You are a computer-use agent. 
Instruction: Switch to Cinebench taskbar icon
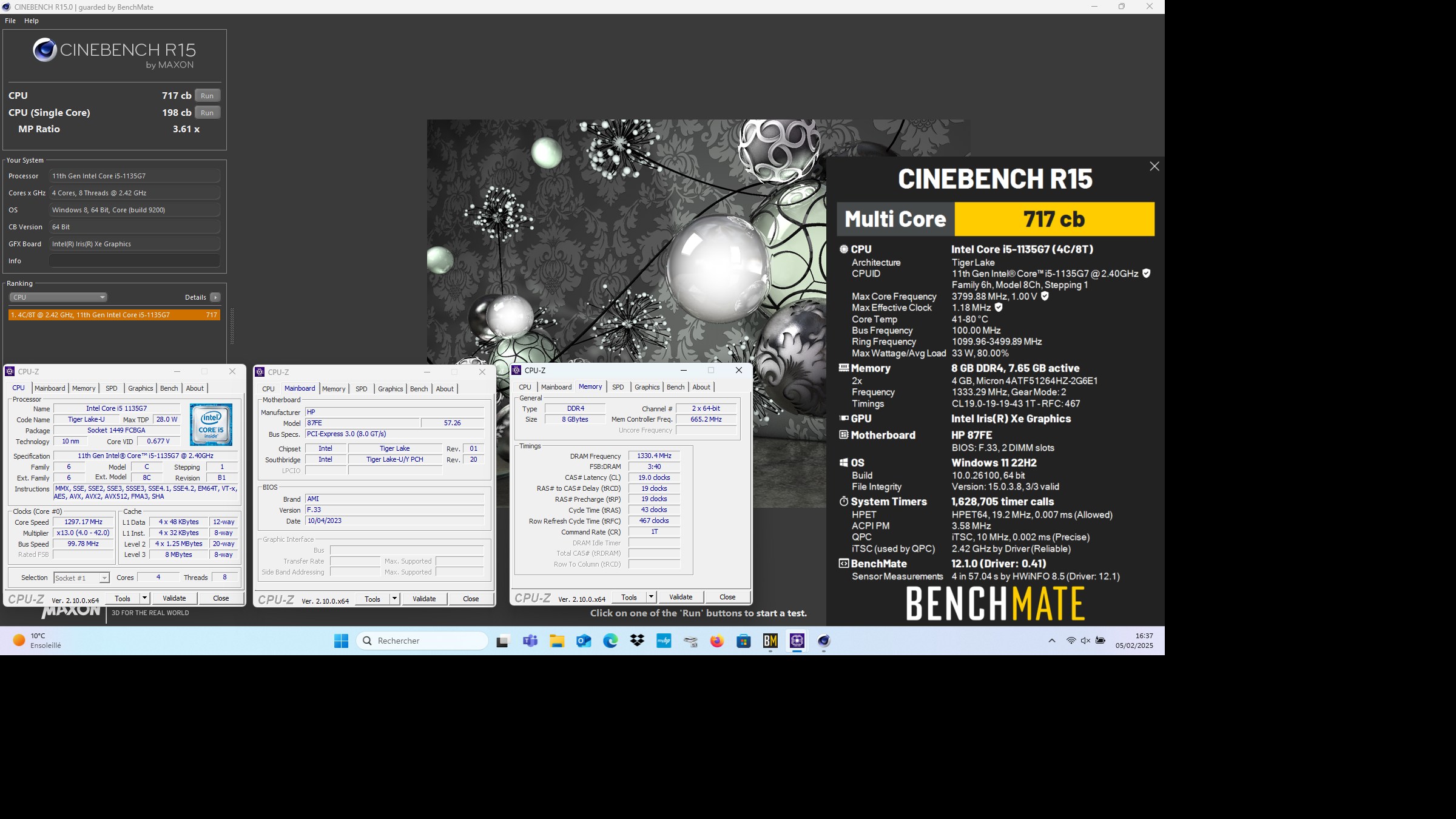pyautogui.click(x=824, y=641)
